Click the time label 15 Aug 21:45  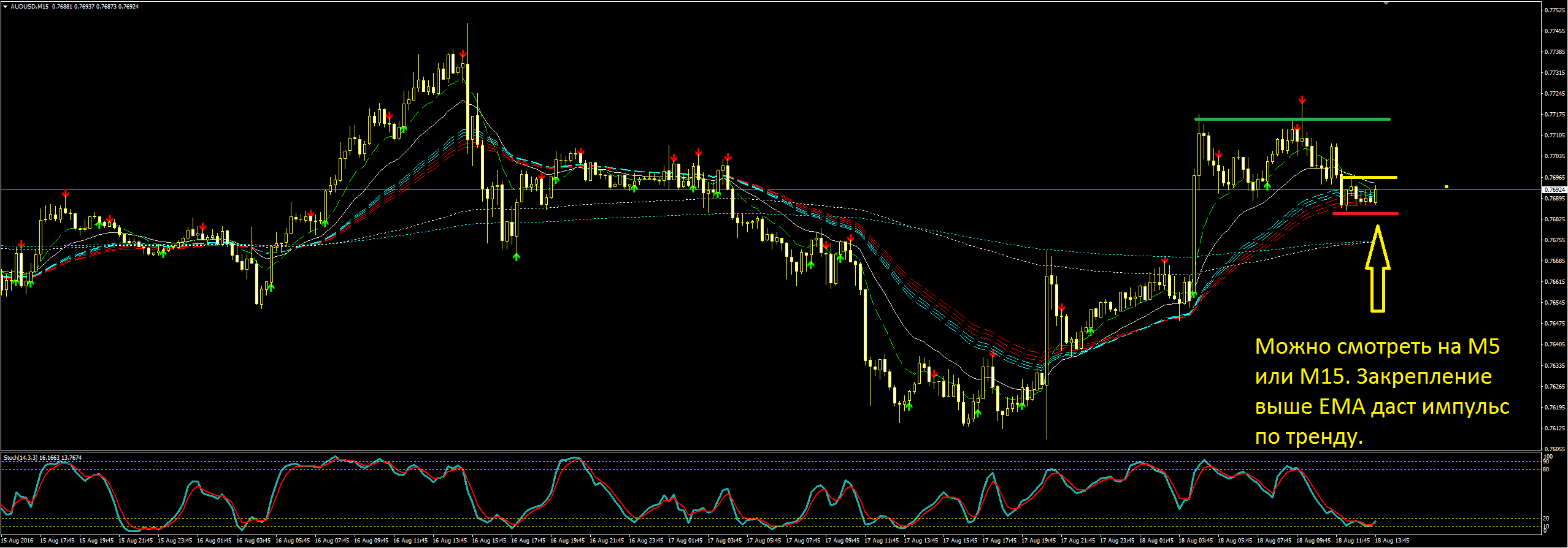136,541
